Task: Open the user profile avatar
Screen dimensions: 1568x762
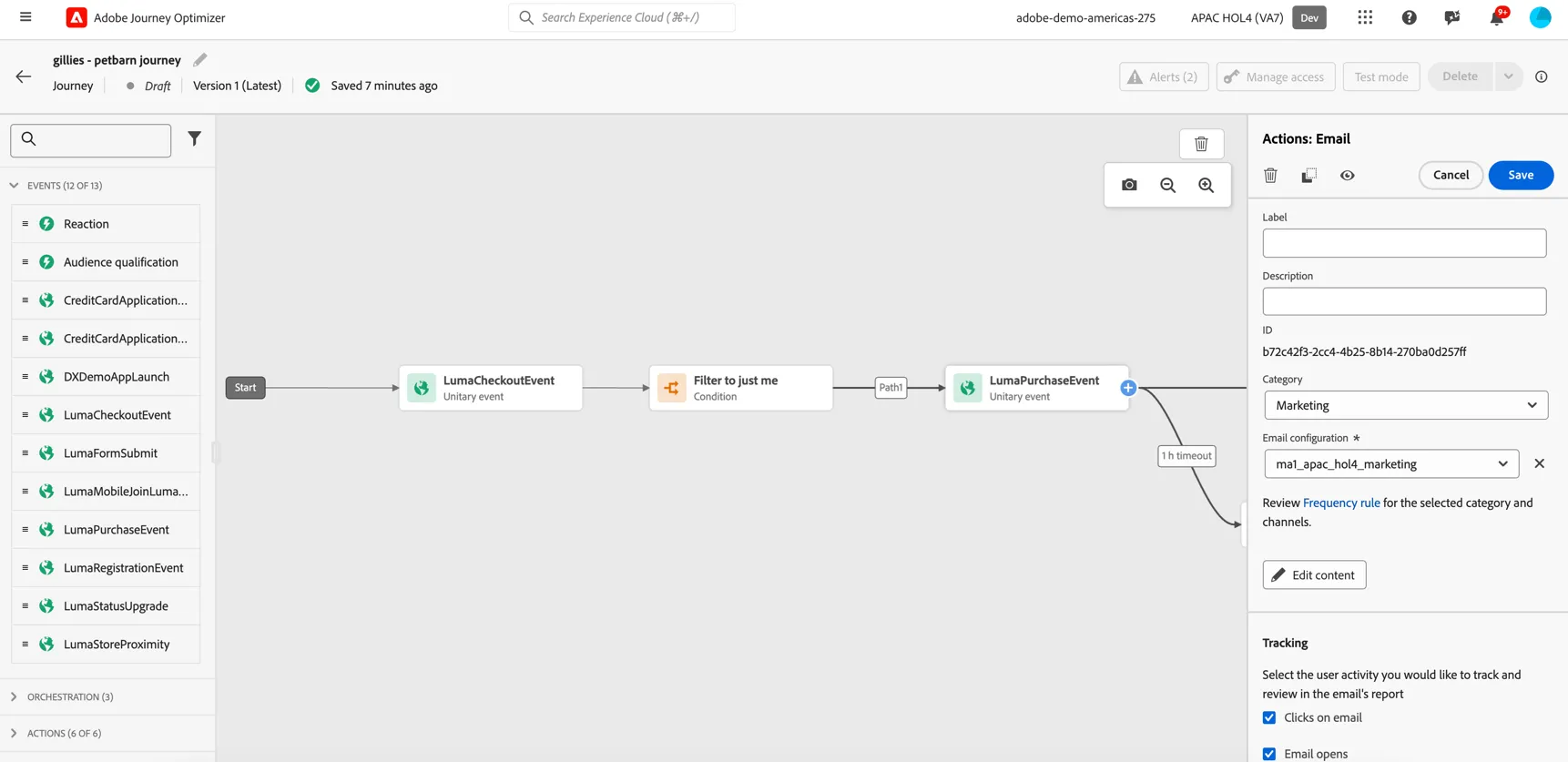Action: click(x=1540, y=17)
